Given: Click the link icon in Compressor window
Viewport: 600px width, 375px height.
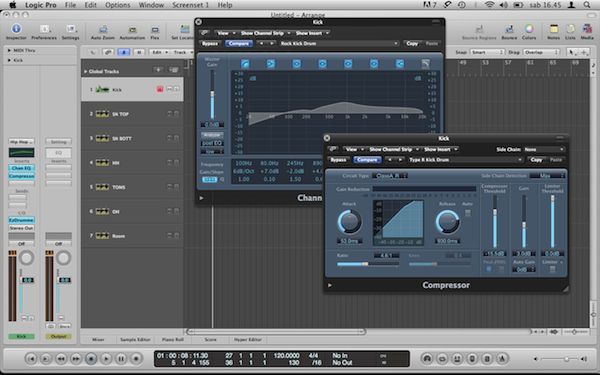Looking at the screenshot, I should click(x=333, y=149).
